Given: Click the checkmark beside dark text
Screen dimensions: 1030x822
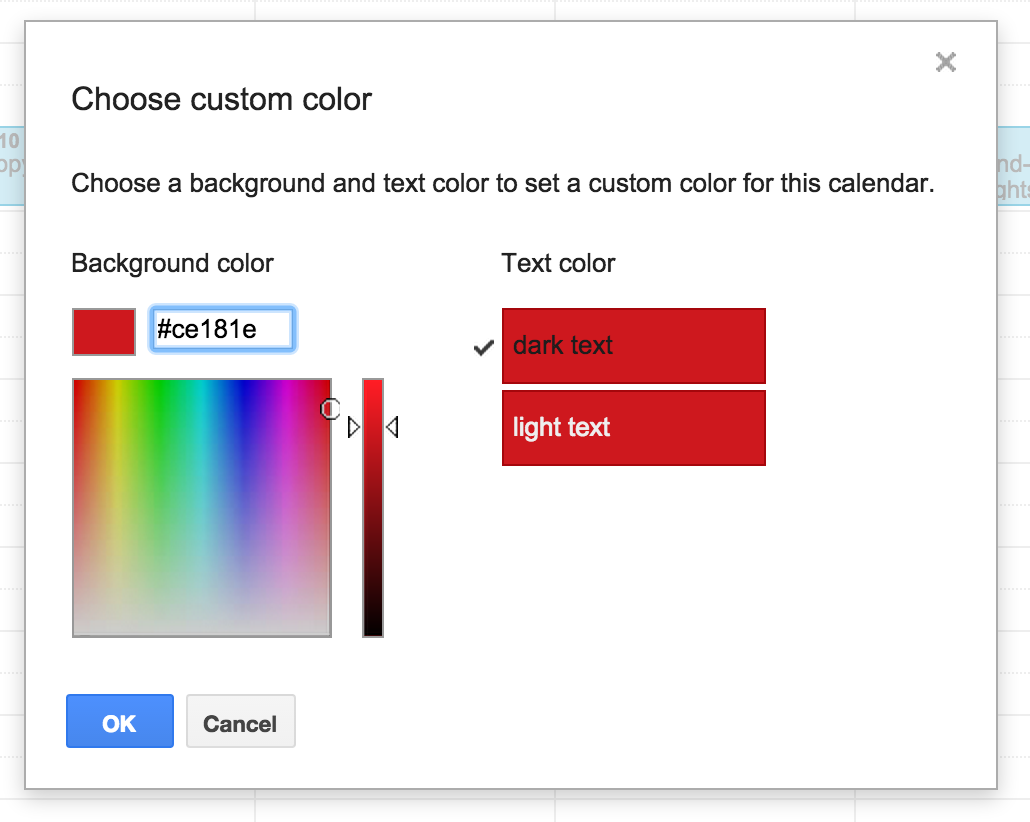Looking at the screenshot, I should coord(483,347).
